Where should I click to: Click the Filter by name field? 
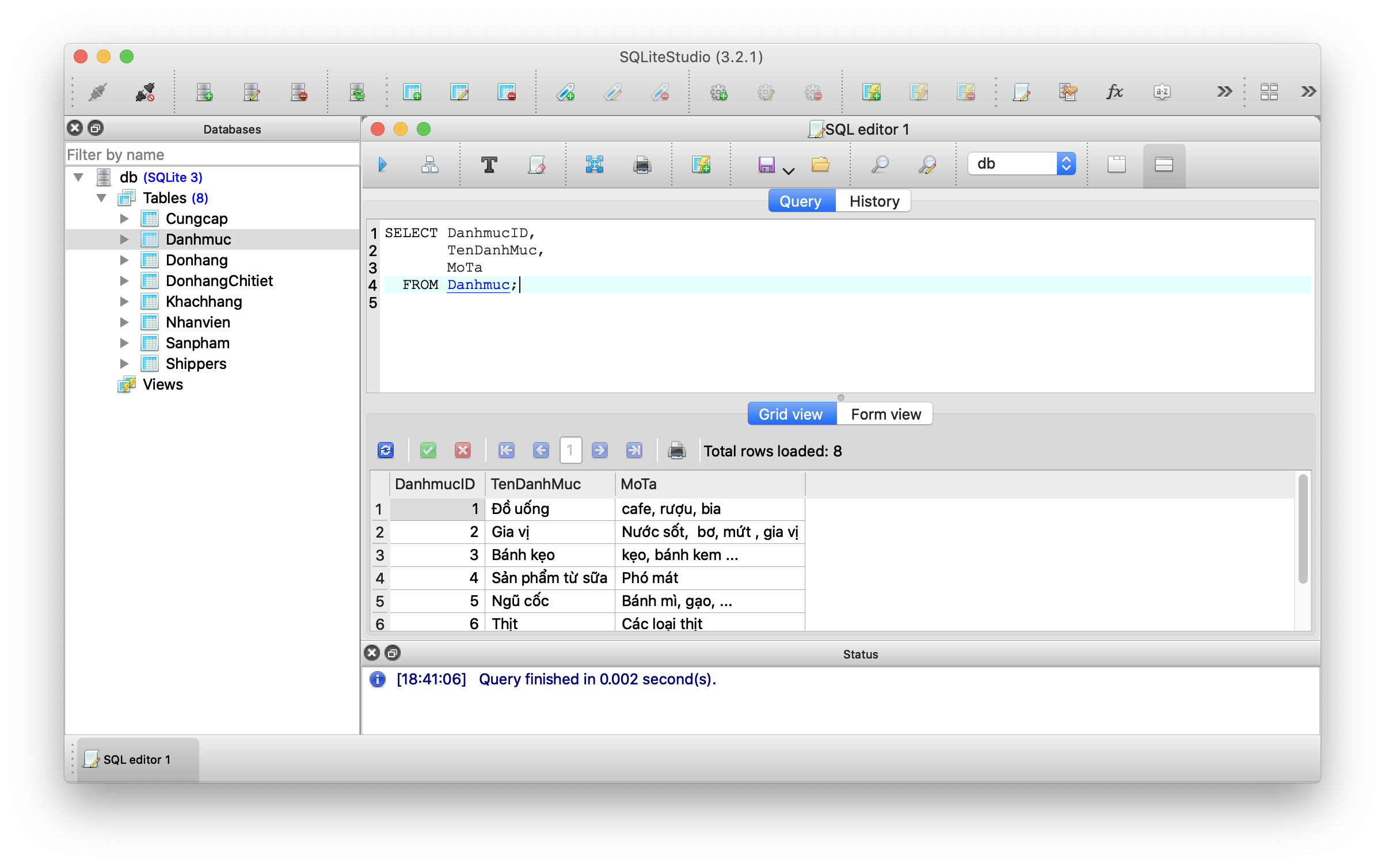[212, 155]
